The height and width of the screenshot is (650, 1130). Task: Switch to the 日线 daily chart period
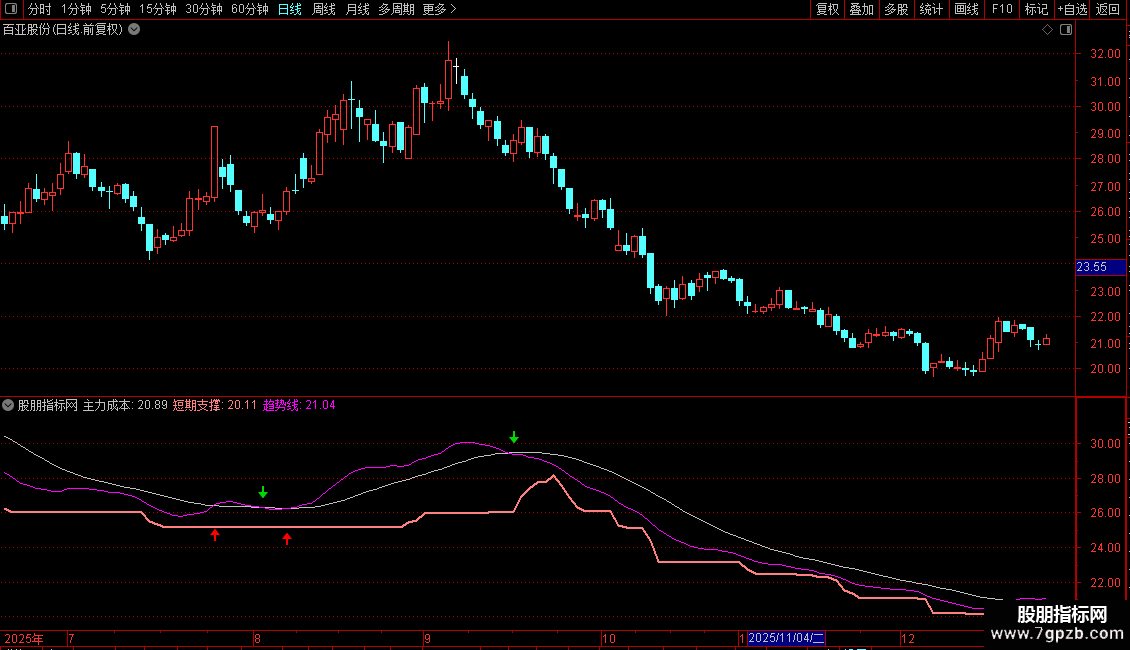tap(290, 9)
